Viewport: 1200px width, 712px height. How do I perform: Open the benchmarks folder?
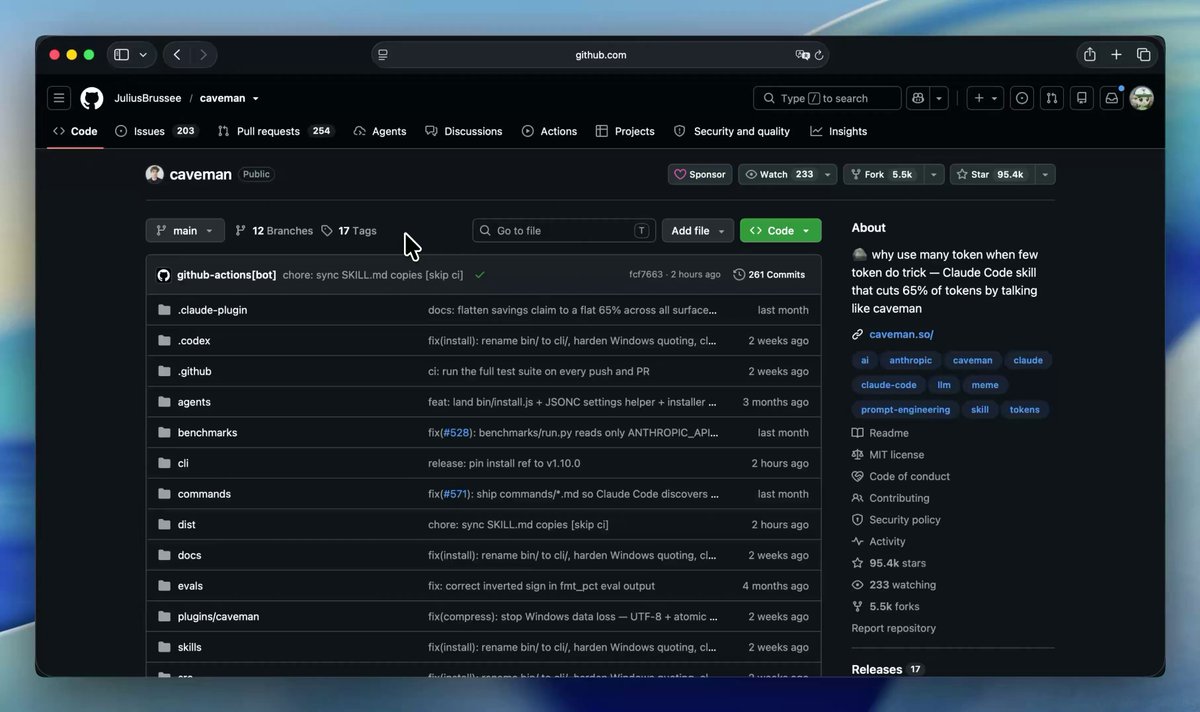pyautogui.click(x=207, y=432)
